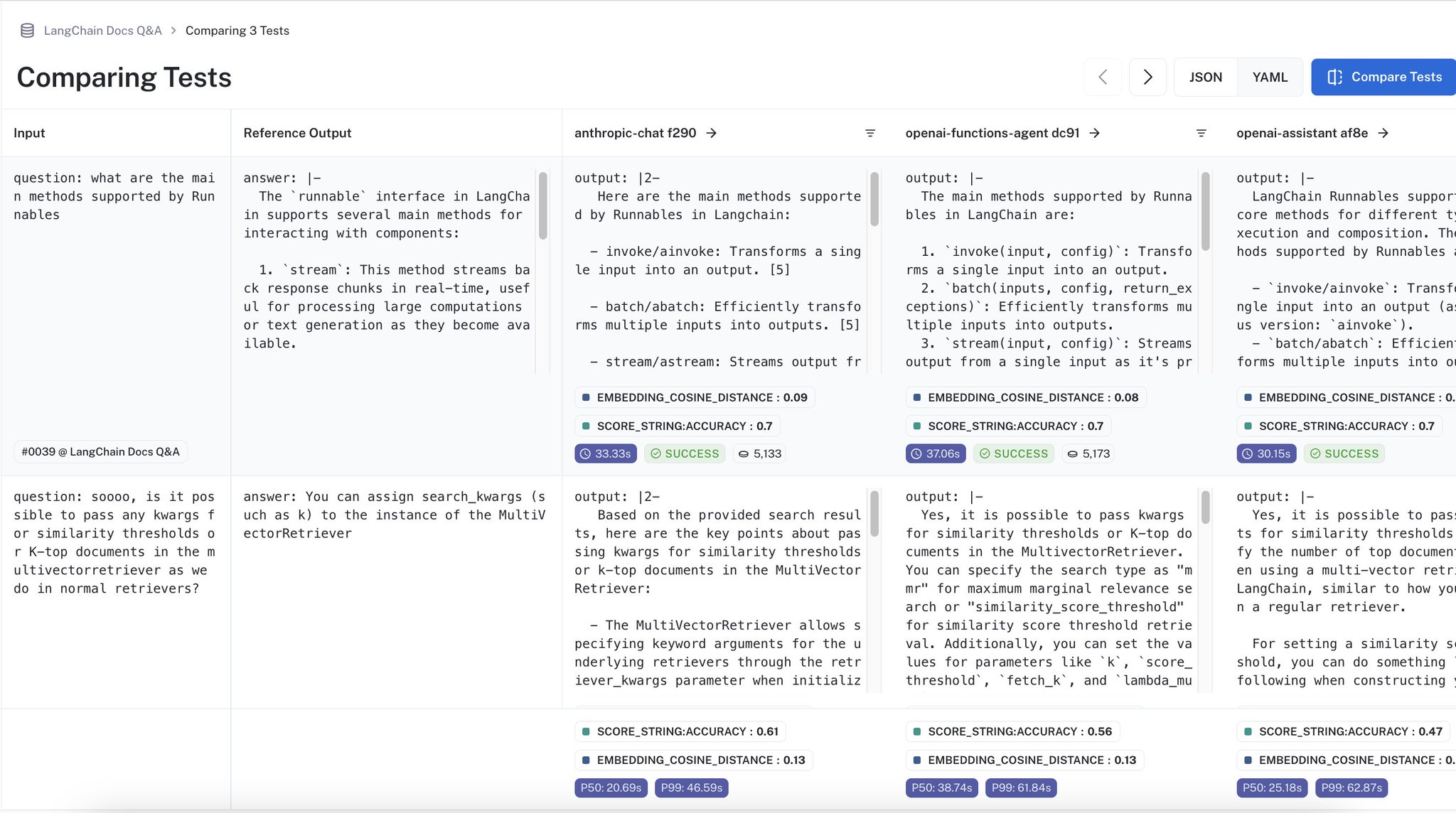Click reference answer about search_kwargs
Image resolution: width=1456 pixels, height=813 pixels.
click(395, 515)
